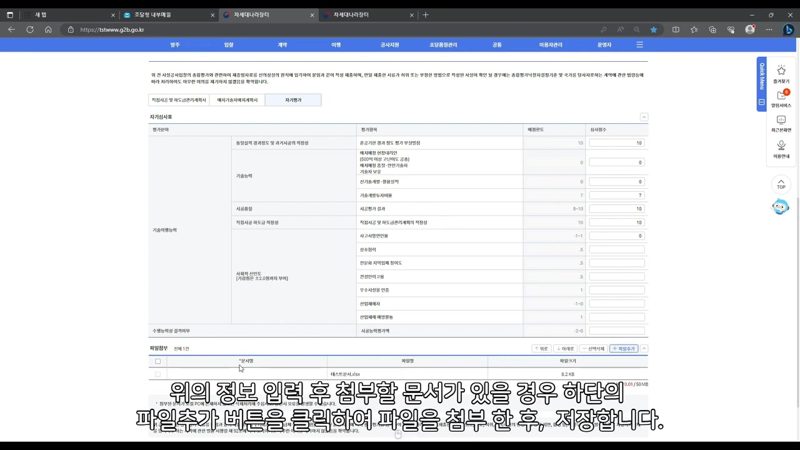This screenshot has width=800, height=450.
Task: Check the checkbox for the 테스트문서 file row
Action: [158, 374]
